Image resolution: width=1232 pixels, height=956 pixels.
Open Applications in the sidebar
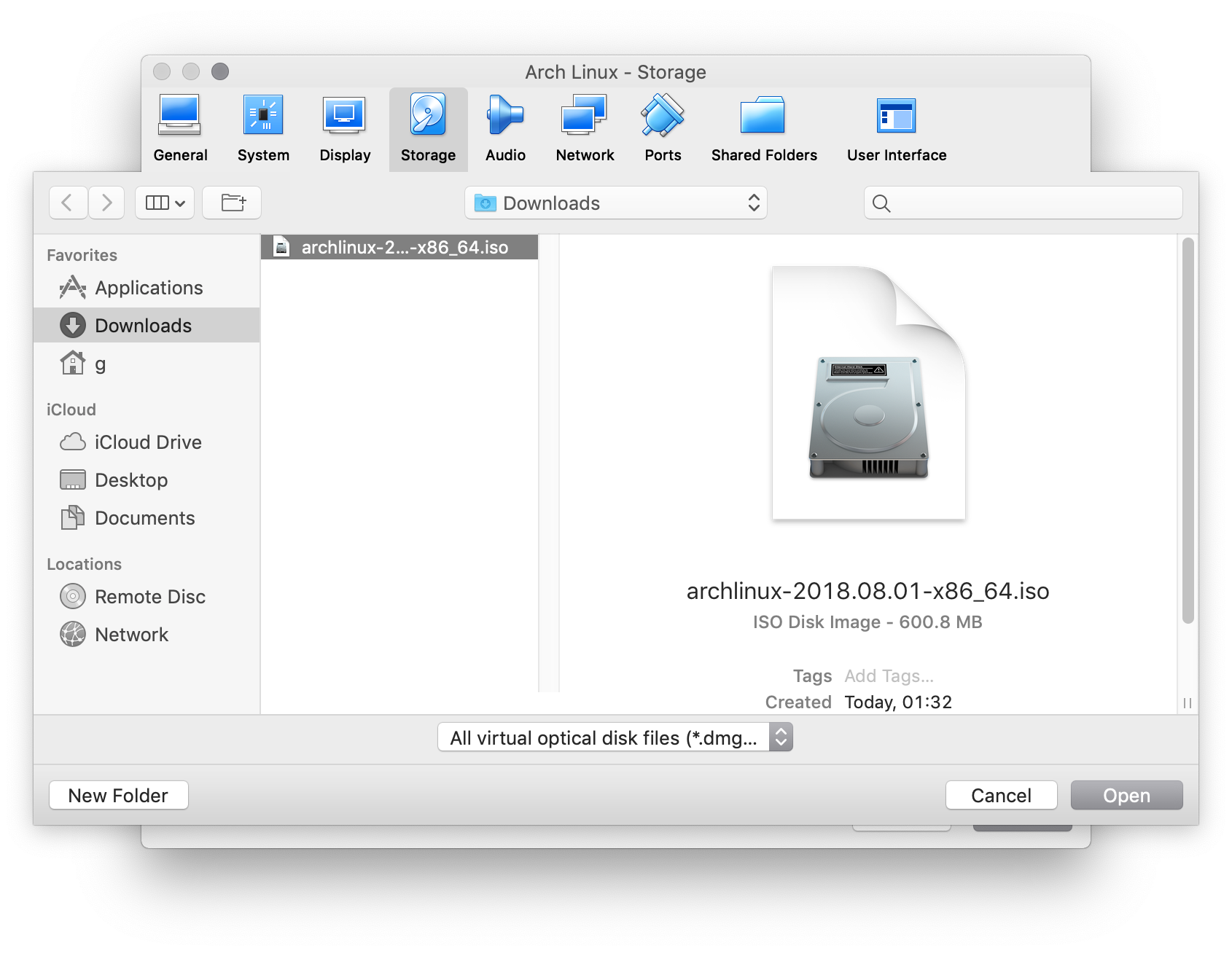click(147, 288)
